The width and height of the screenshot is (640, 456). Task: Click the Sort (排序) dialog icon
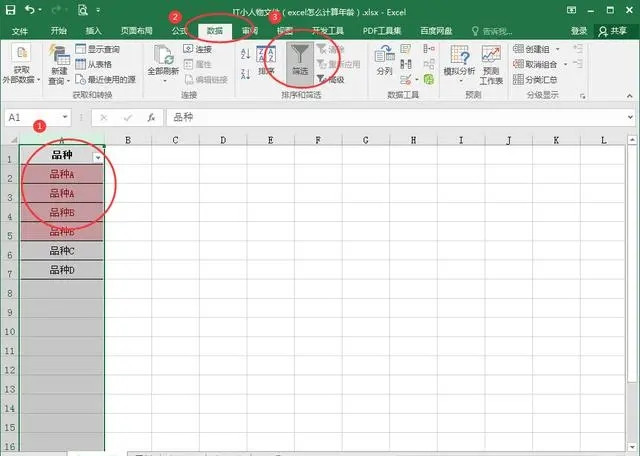(266, 61)
